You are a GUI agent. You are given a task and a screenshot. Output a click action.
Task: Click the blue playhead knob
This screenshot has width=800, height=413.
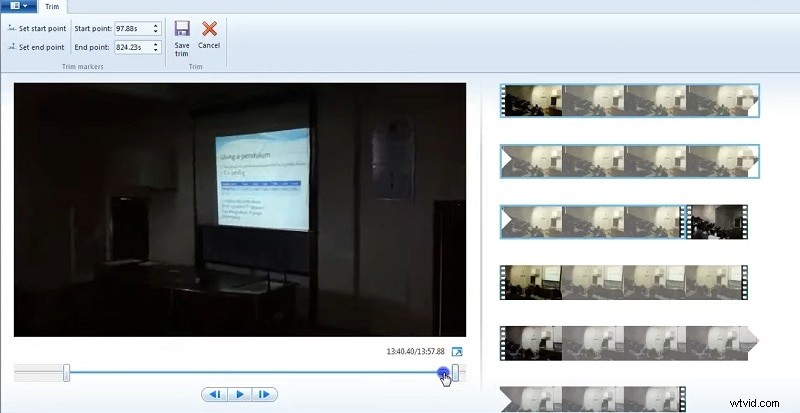(443, 373)
